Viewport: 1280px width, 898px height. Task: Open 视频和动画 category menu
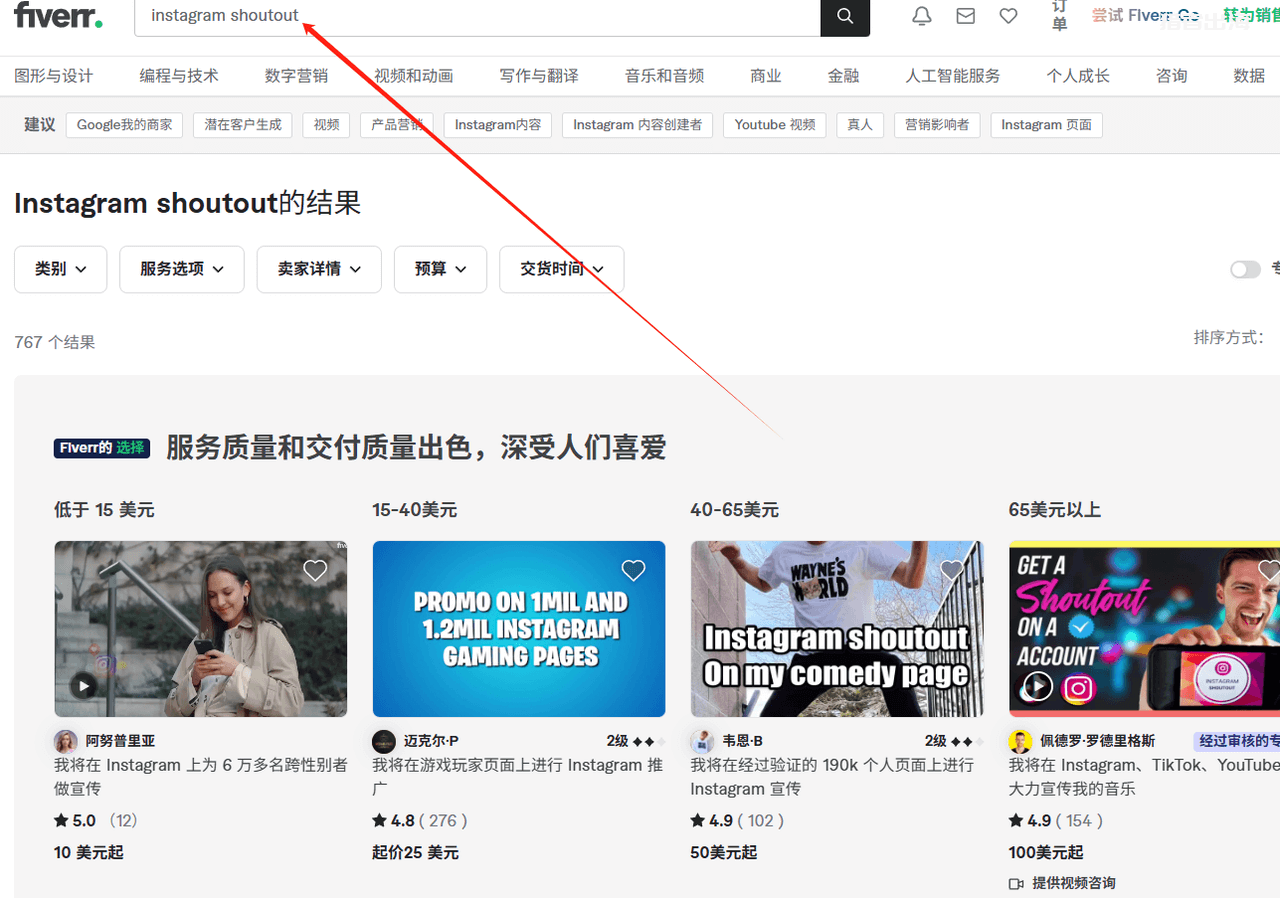coord(414,76)
